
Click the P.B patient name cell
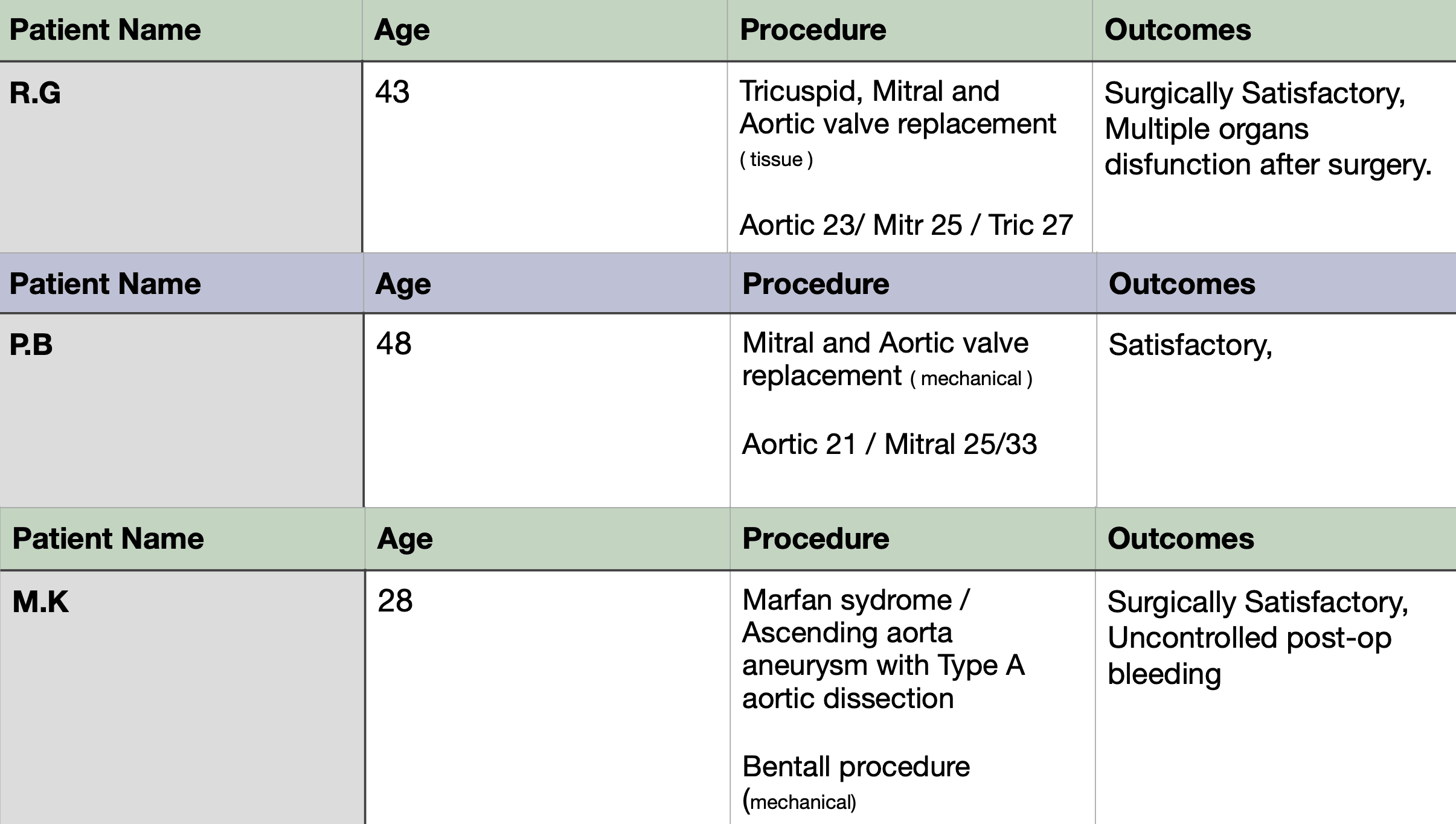point(31,345)
